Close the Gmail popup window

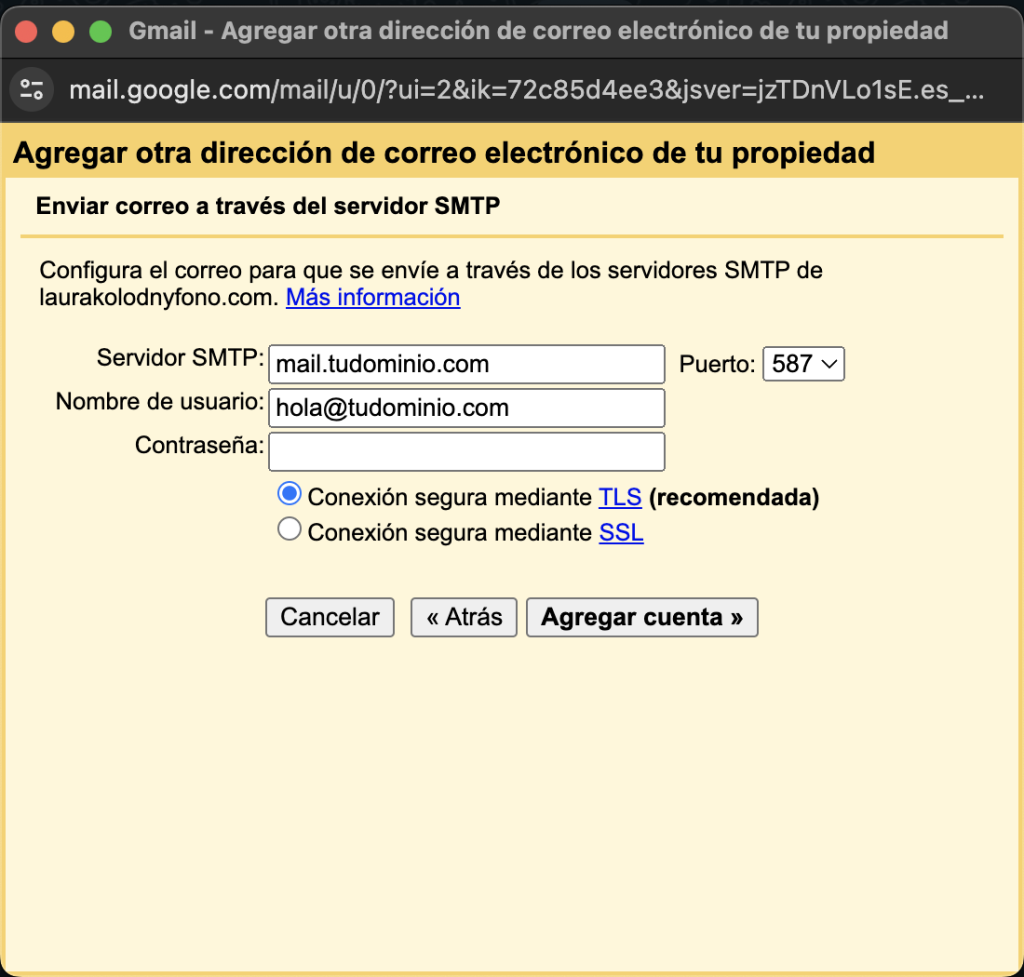click(26, 32)
